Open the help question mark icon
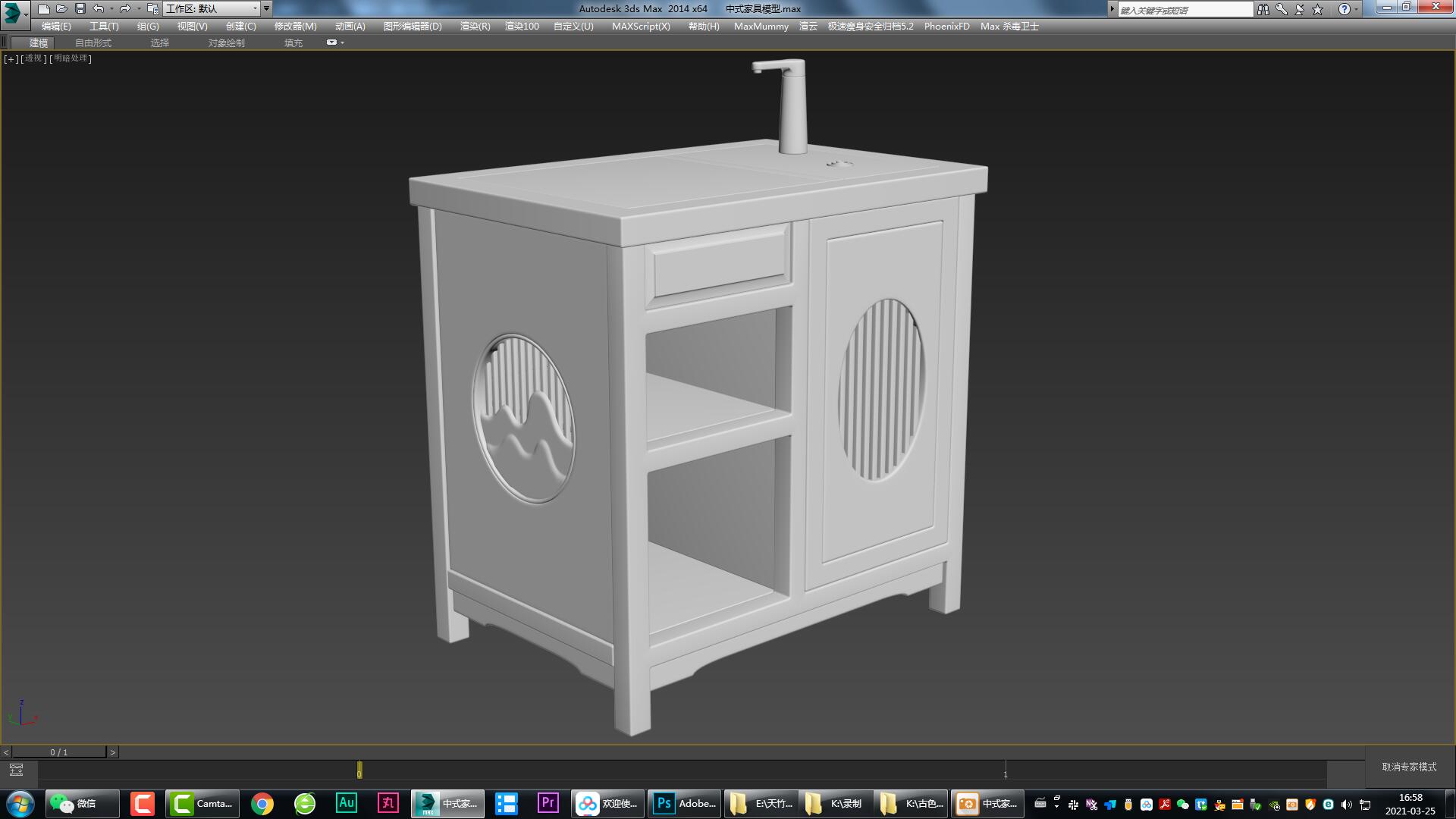Image resolution: width=1456 pixels, height=819 pixels. [x=1344, y=9]
